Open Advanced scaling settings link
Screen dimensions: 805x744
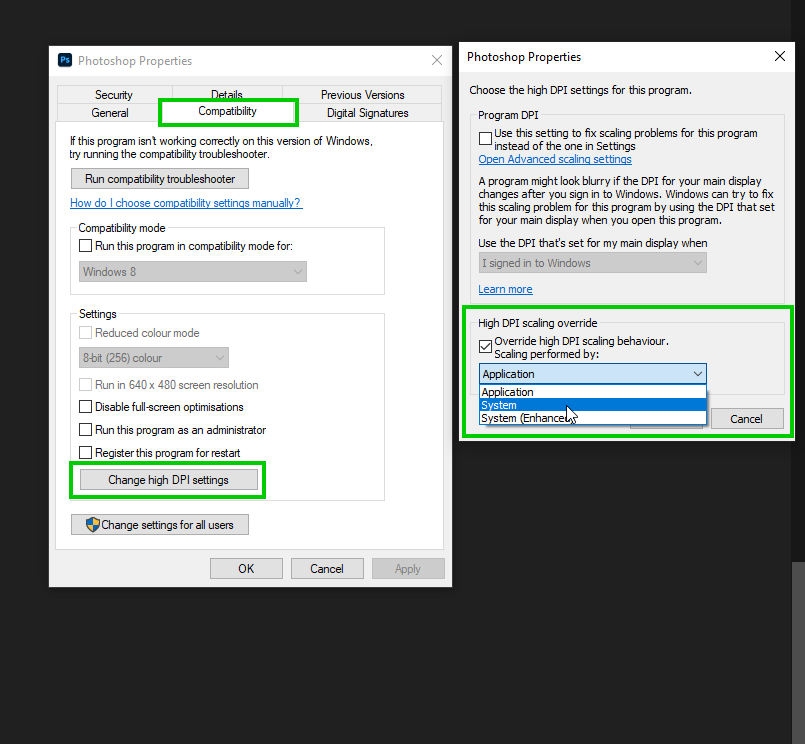555,159
